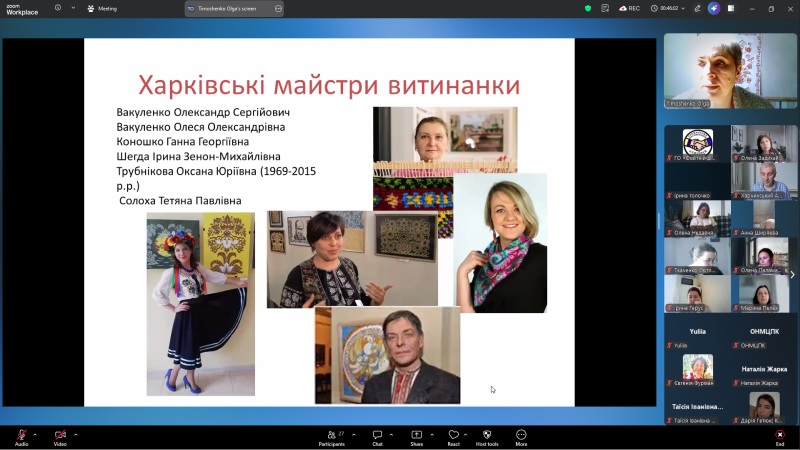800x450 pixels.
Task: Click the AI Companion sparkle icon
Action: [714, 8]
